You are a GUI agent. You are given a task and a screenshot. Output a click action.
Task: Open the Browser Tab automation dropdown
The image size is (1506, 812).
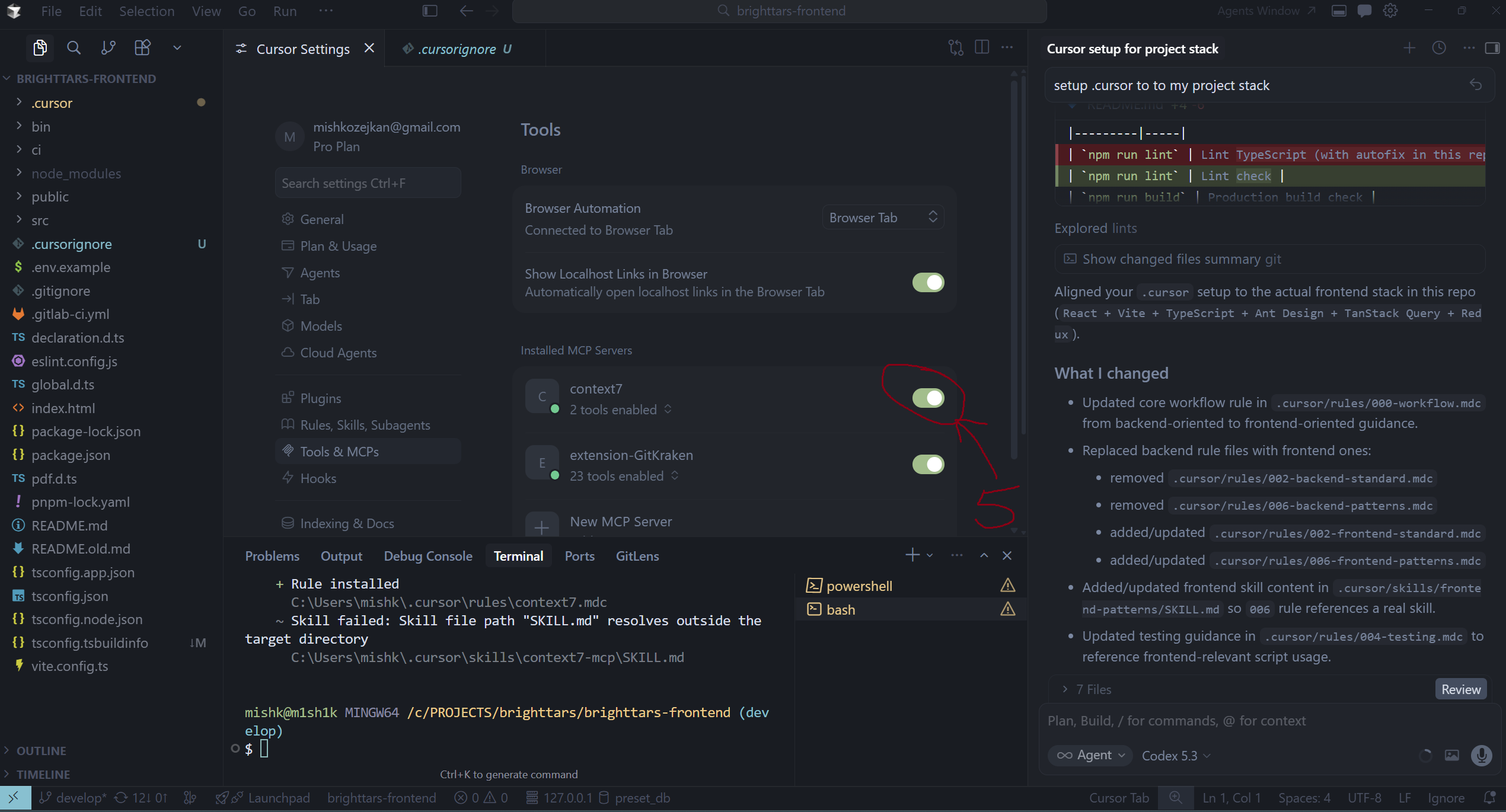pyautogui.click(x=883, y=218)
